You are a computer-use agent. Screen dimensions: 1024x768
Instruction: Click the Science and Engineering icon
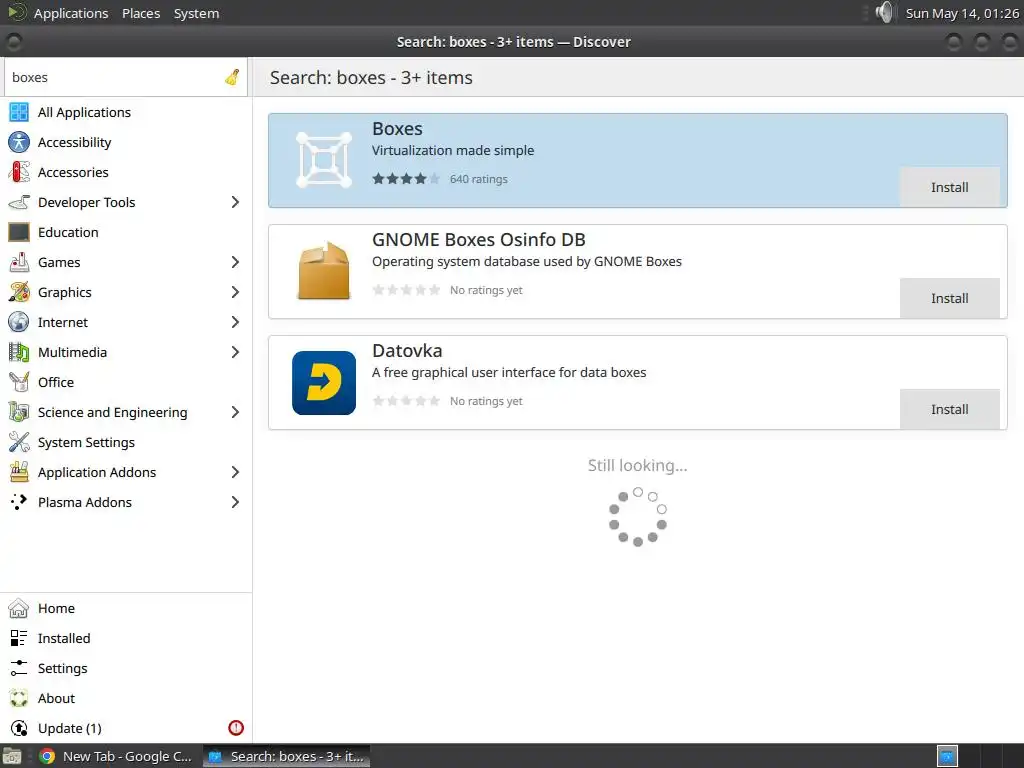pyautogui.click(x=19, y=413)
